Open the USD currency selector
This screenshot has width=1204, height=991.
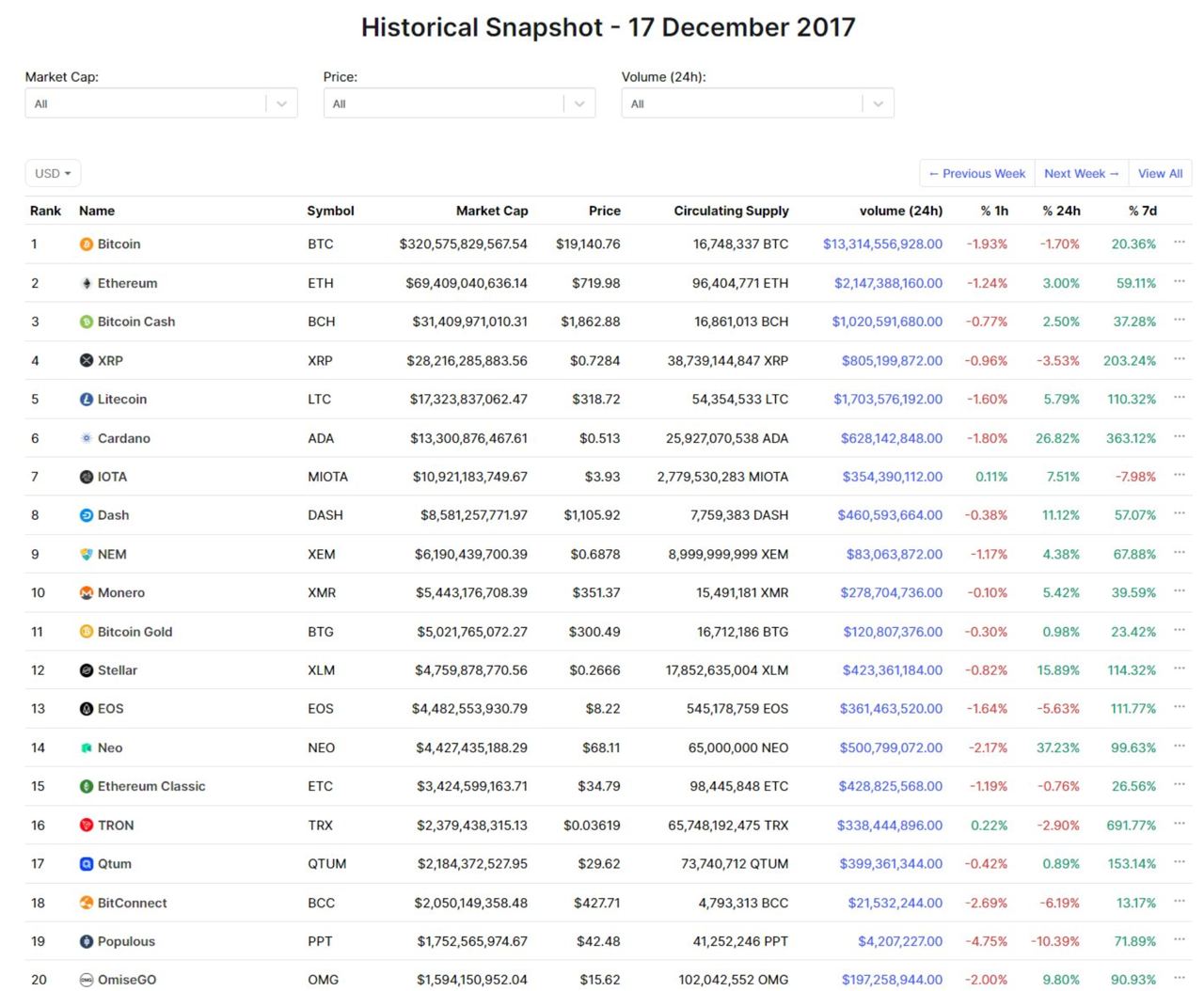click(x=53, y=173)
